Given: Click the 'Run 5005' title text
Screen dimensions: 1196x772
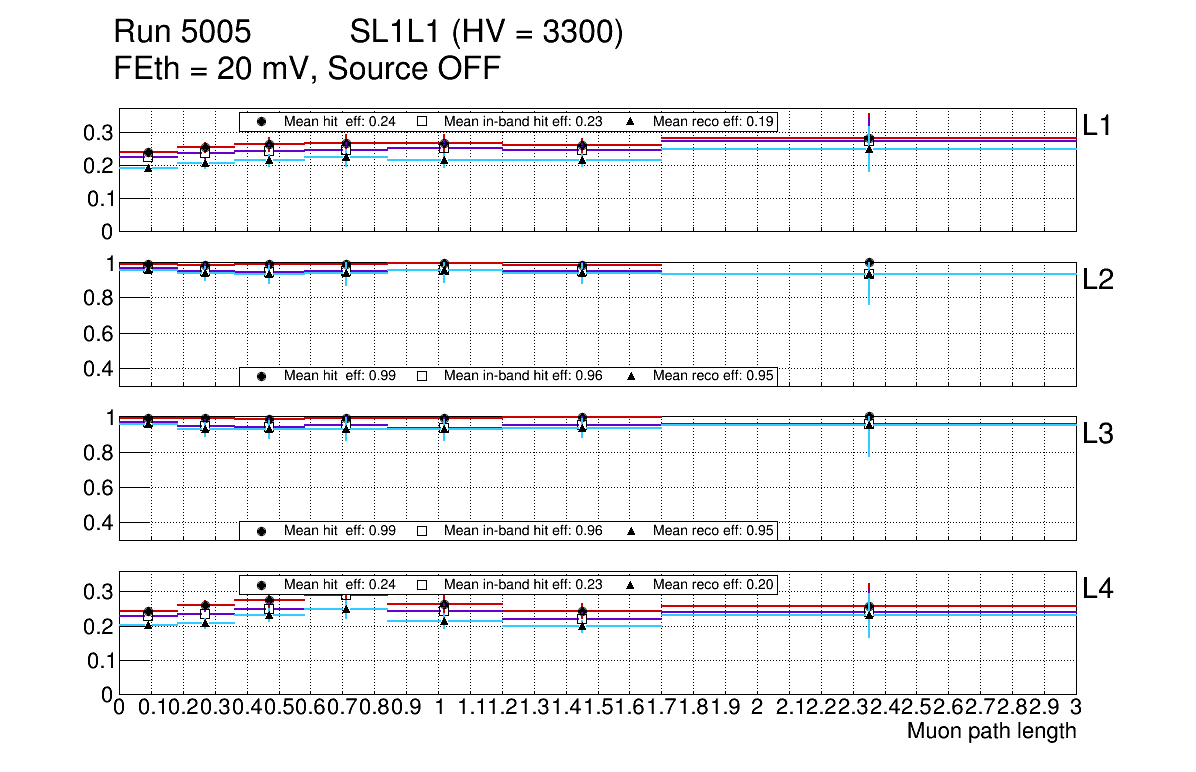Looking at the screenshot, I should 181,34.
